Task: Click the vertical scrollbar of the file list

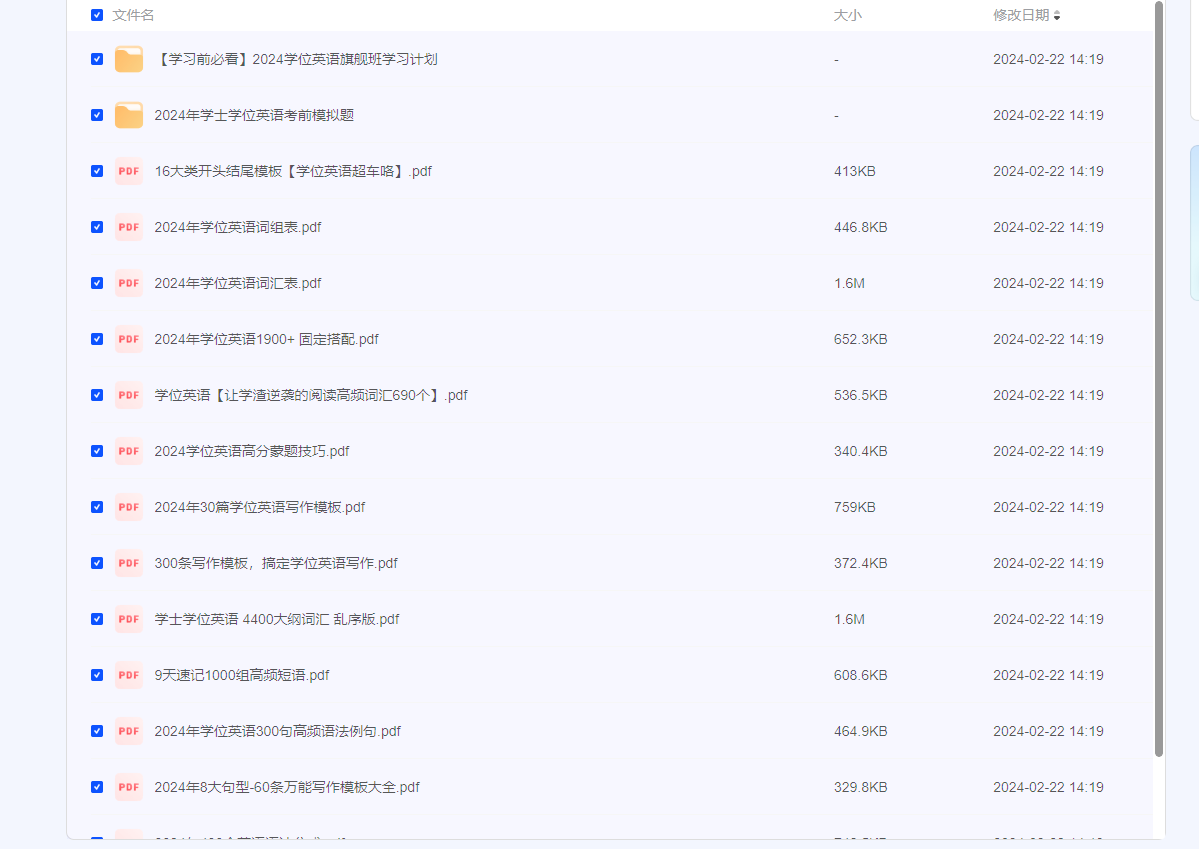Action: [1159, 380]
